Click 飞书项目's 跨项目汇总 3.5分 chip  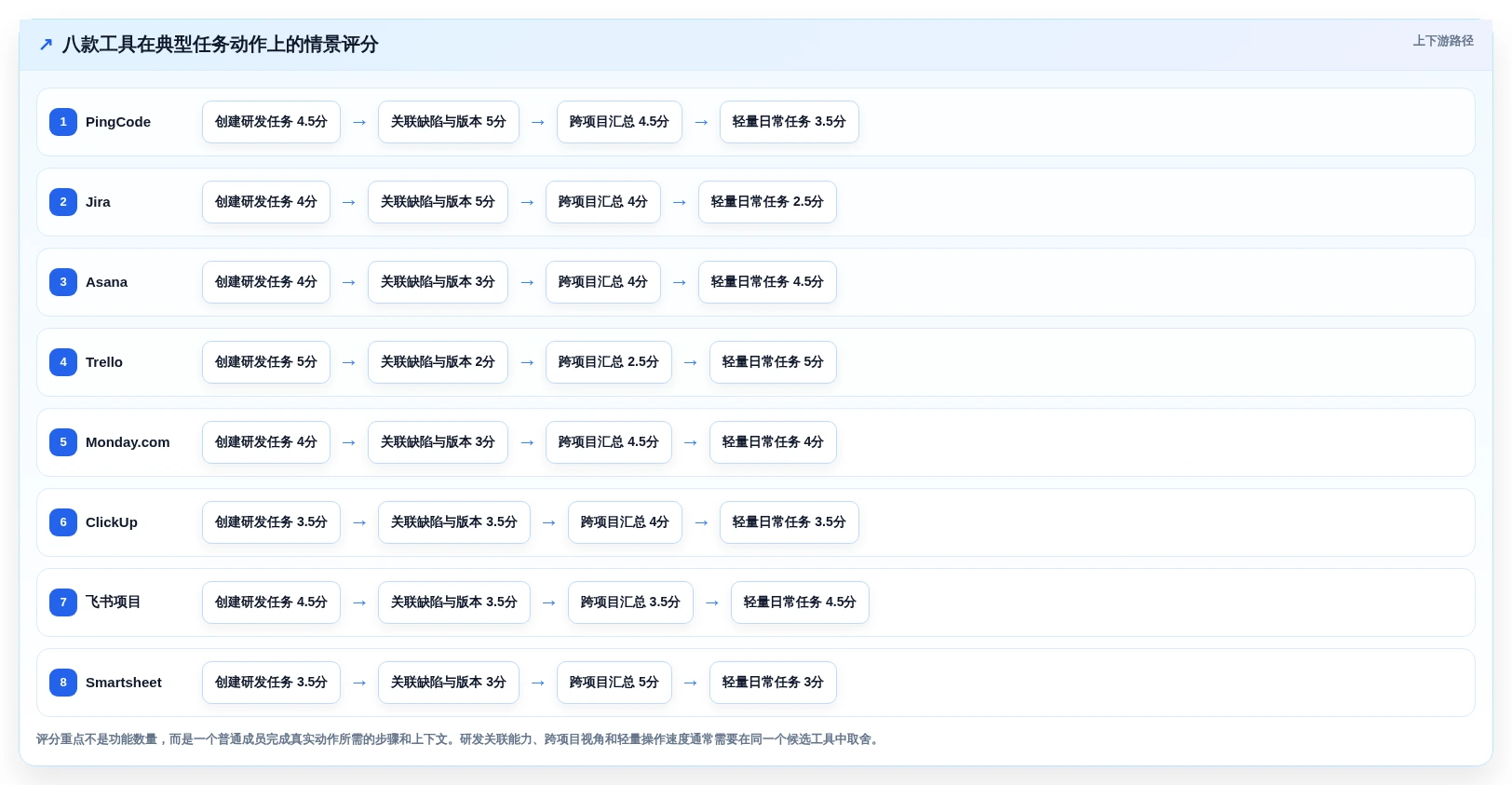tap(630, 602)
